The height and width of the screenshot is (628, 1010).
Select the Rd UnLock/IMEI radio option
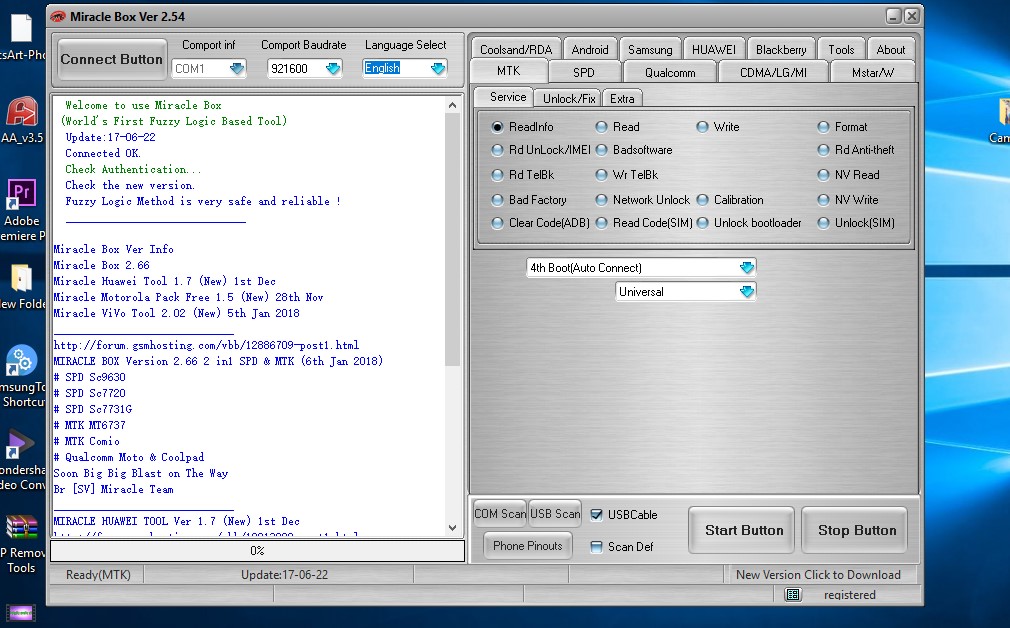(497, 150)
